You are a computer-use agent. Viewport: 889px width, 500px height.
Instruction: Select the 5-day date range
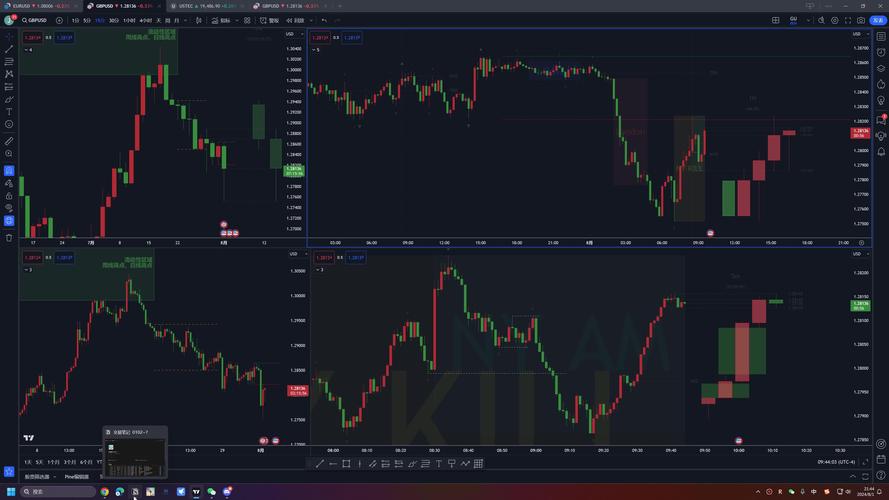[39, 462]
